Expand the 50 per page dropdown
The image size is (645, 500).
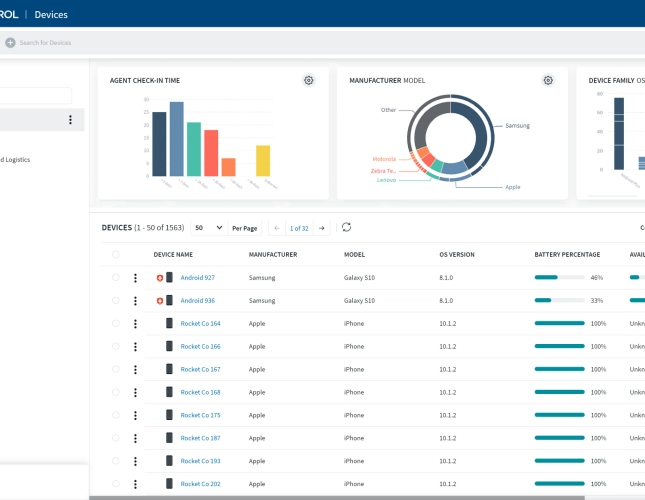[209, 228]
